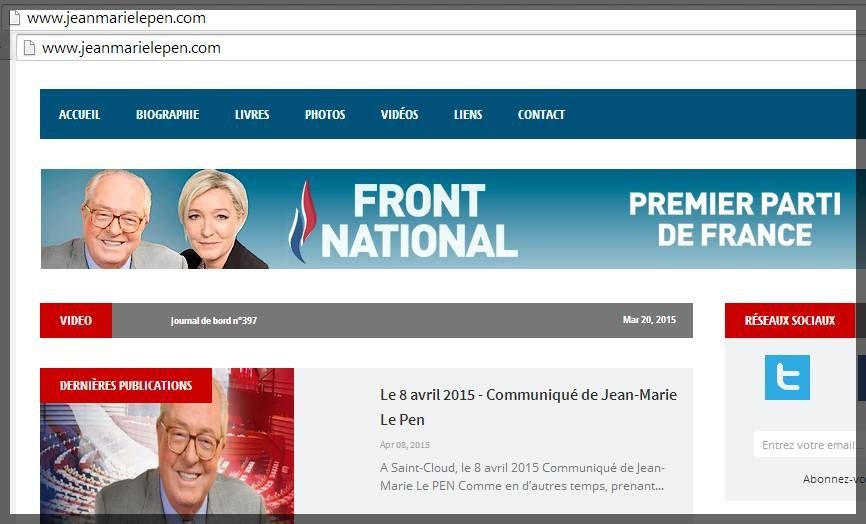Open the LIENS menu item
The width and height of the screenshot is (866, 524).
click(x=468, y=114)
